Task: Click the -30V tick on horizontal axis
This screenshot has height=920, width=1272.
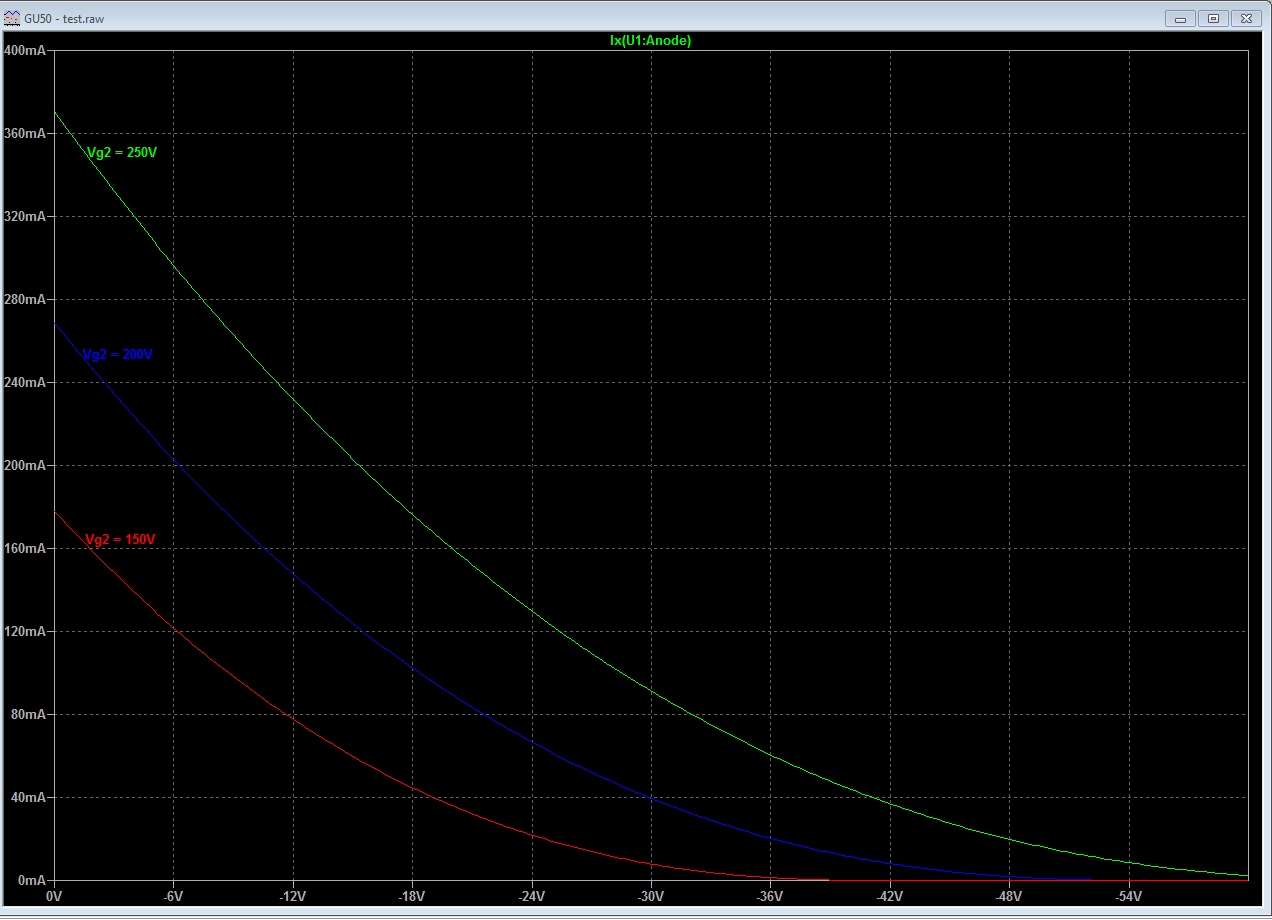Action: (651, 896)
